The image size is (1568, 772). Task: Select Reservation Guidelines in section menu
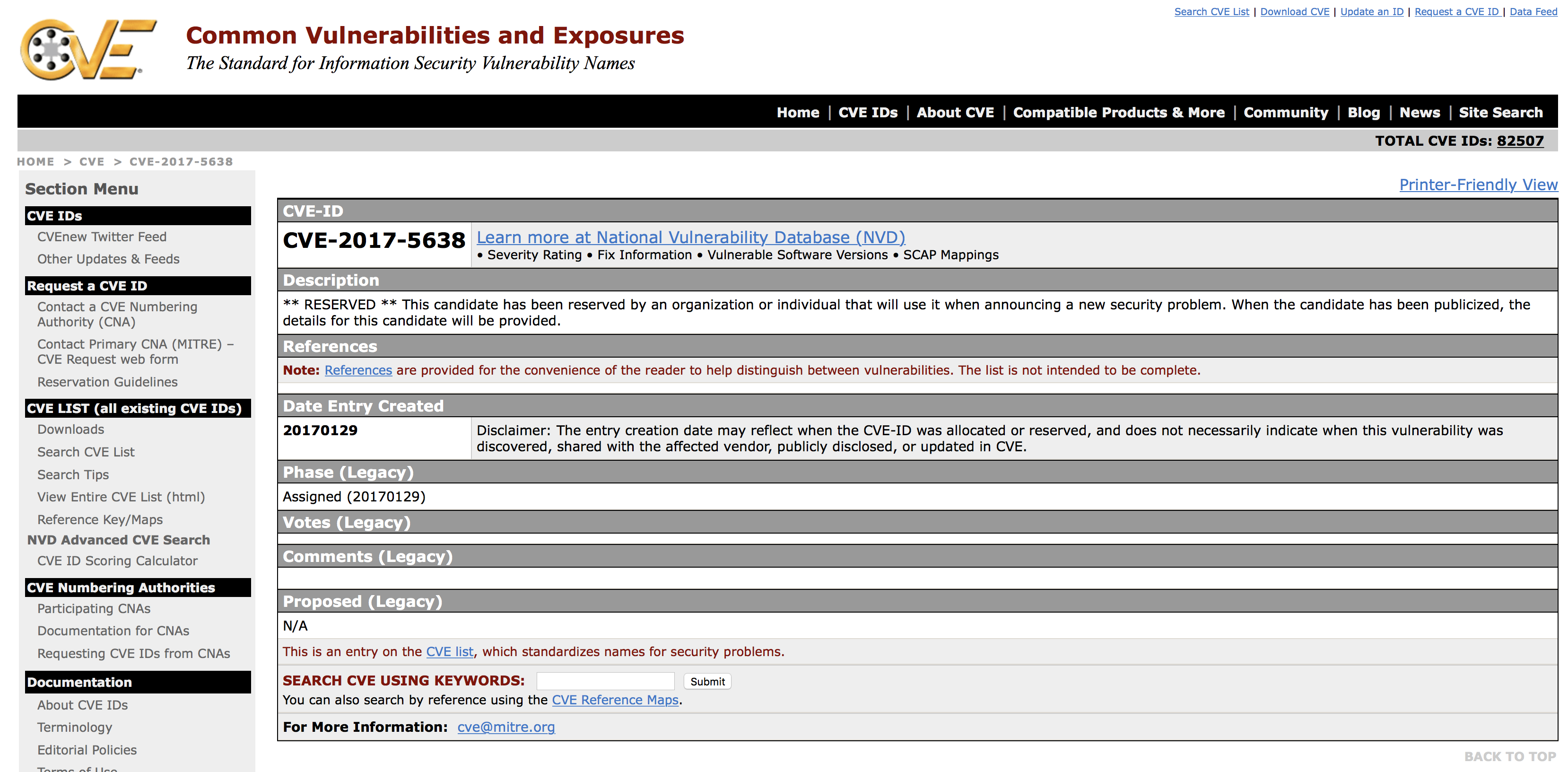(107, 382)
